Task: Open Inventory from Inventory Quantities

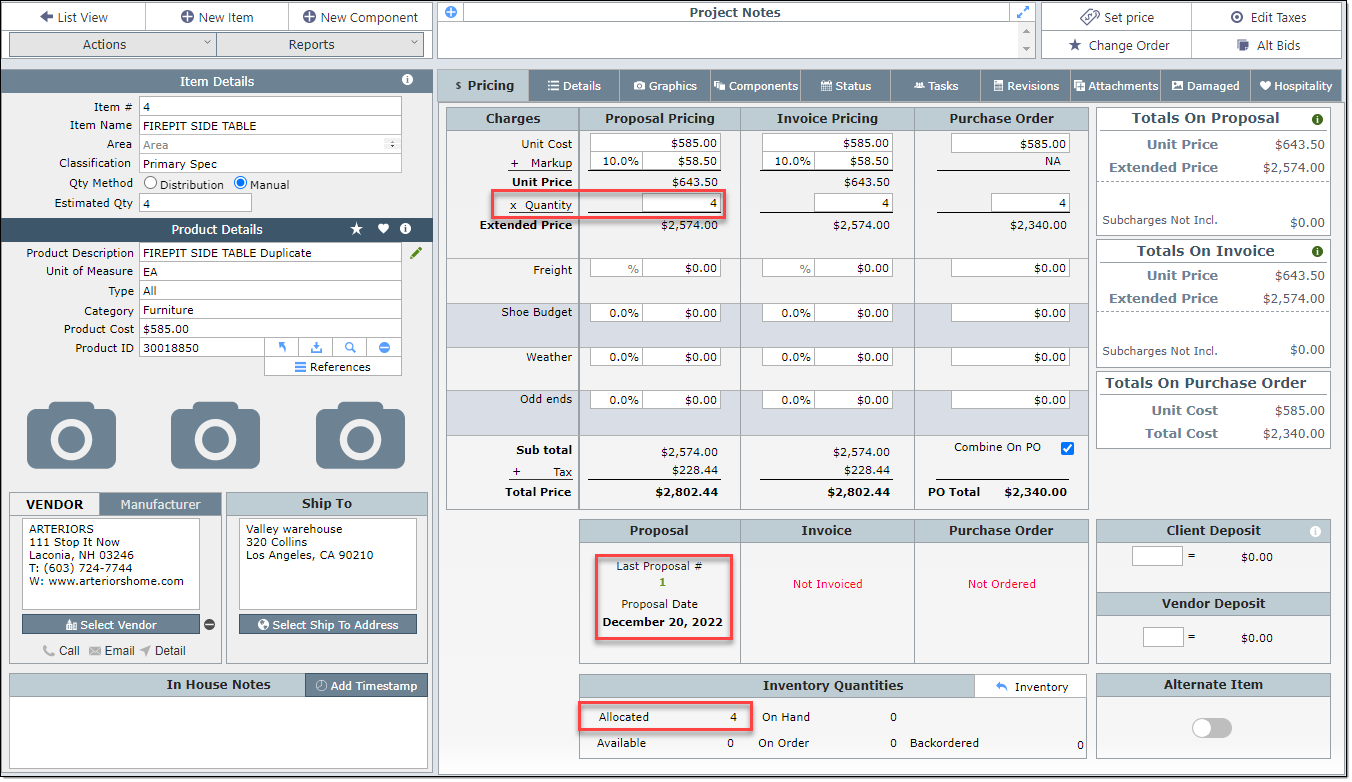Action: (x=1032, y=686)
